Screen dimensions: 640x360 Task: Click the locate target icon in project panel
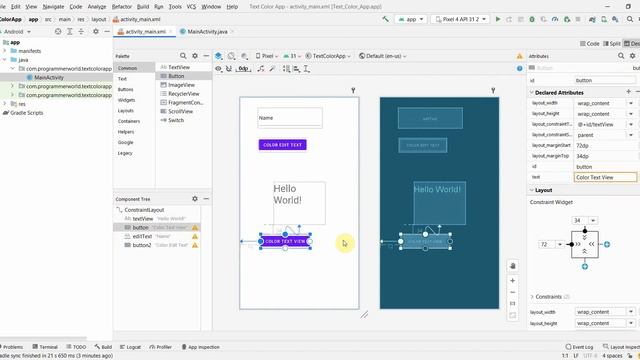tap(58, 31)
